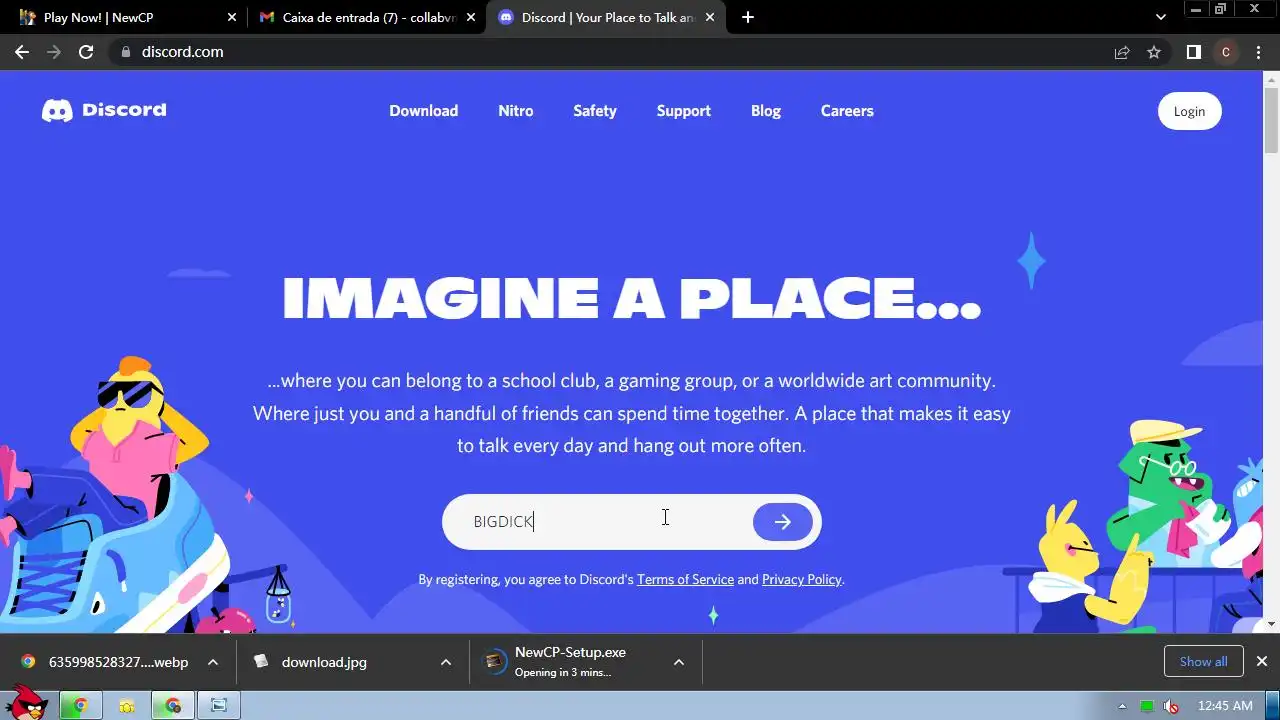The height and width of the screenshot is (720, 1280).
Task: Open a new browser tab
Action: (x=748, y=17)
